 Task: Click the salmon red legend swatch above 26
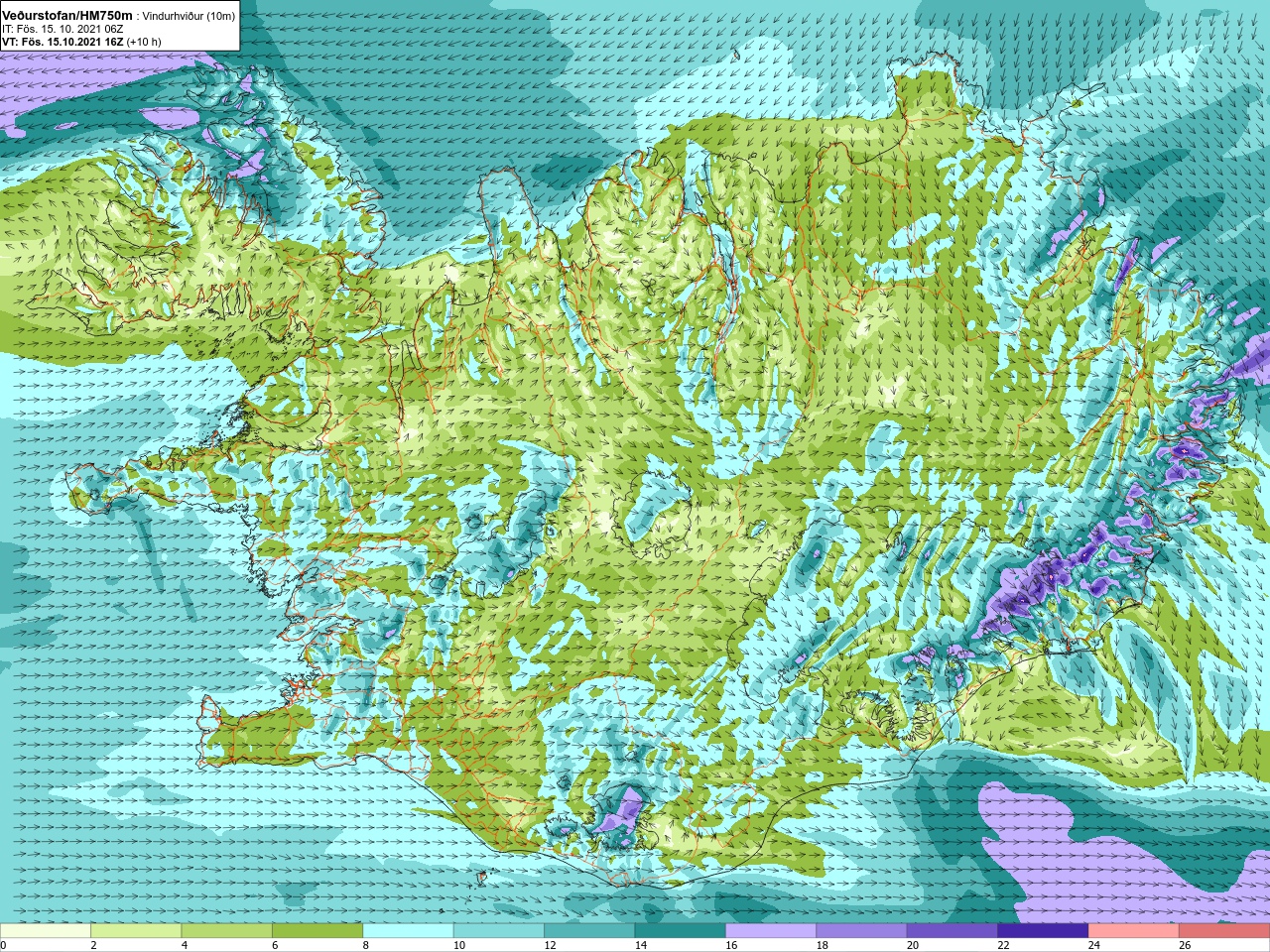click(1224, 931)
